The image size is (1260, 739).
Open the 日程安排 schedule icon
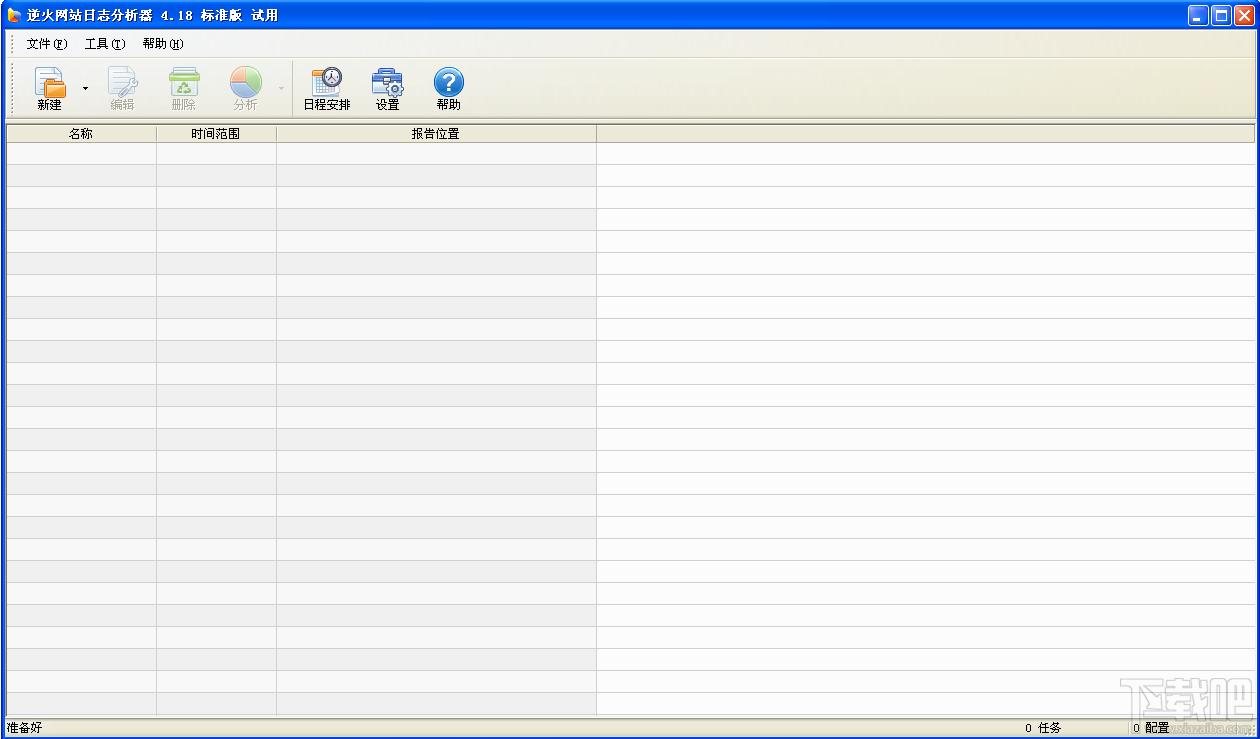327,88
